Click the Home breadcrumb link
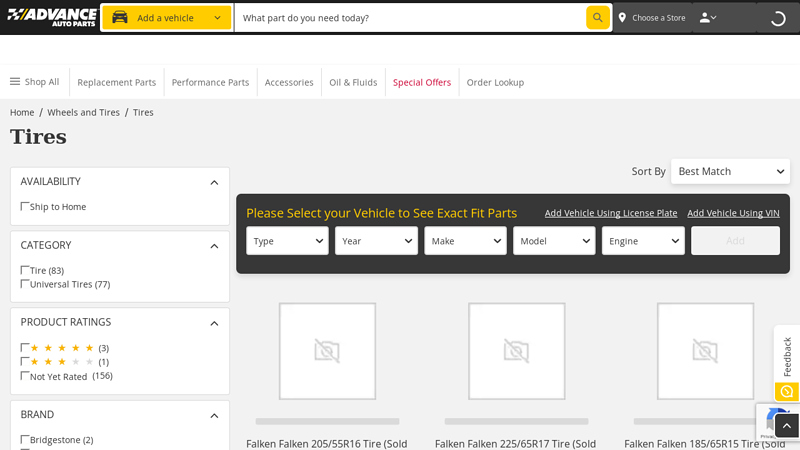This screenshot has width=800, height=450. 22,112
